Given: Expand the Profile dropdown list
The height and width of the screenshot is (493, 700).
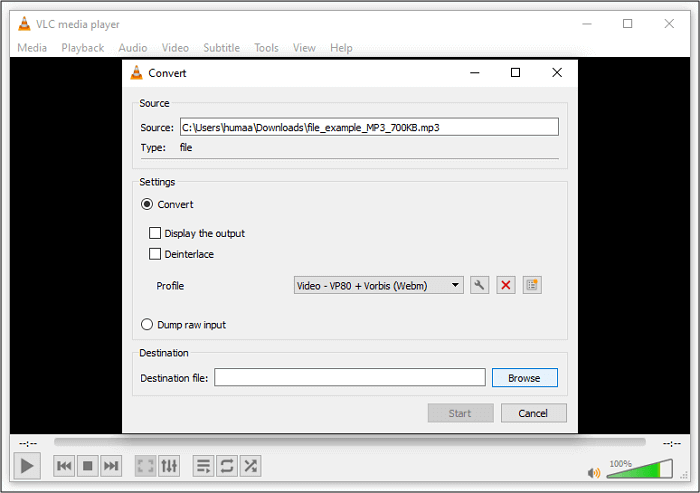Looking at the screenshot, I should coord(456,286).
